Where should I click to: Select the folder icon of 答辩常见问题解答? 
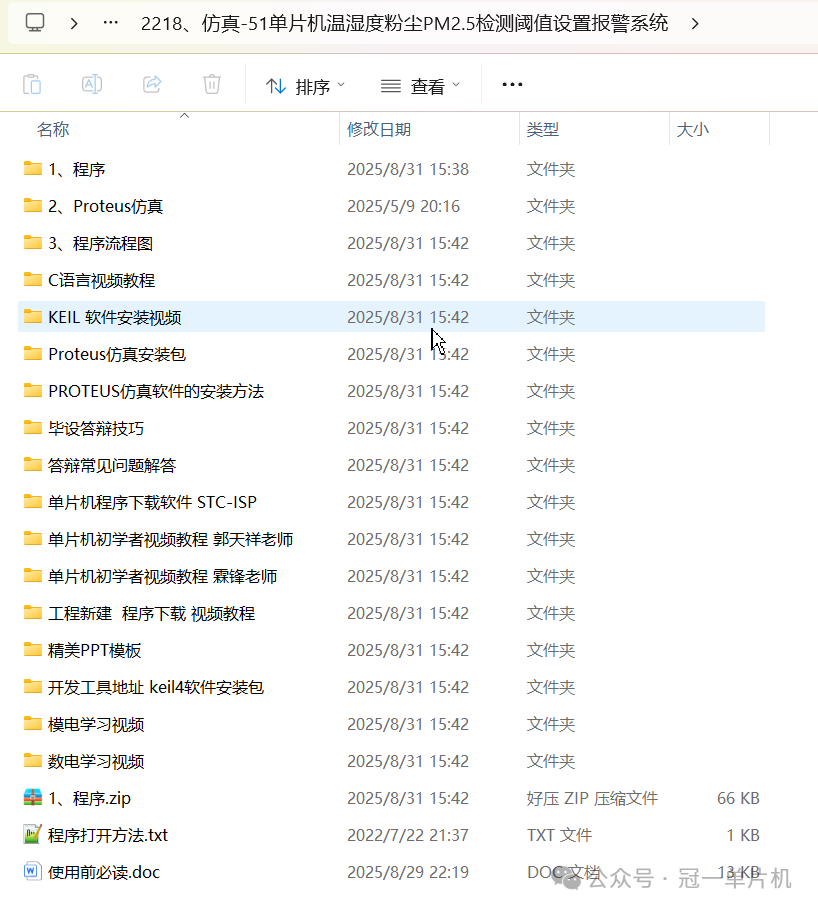coord(33,465)
